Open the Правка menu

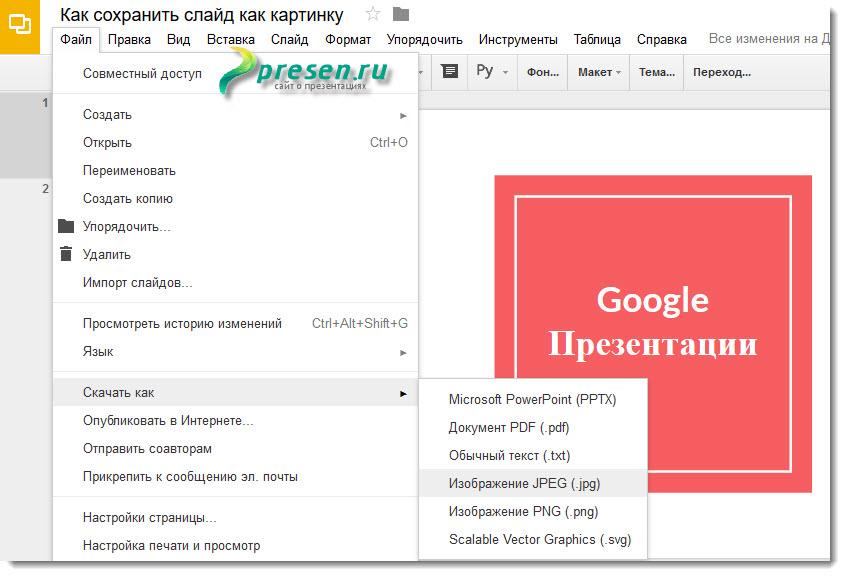pos(129,39)
